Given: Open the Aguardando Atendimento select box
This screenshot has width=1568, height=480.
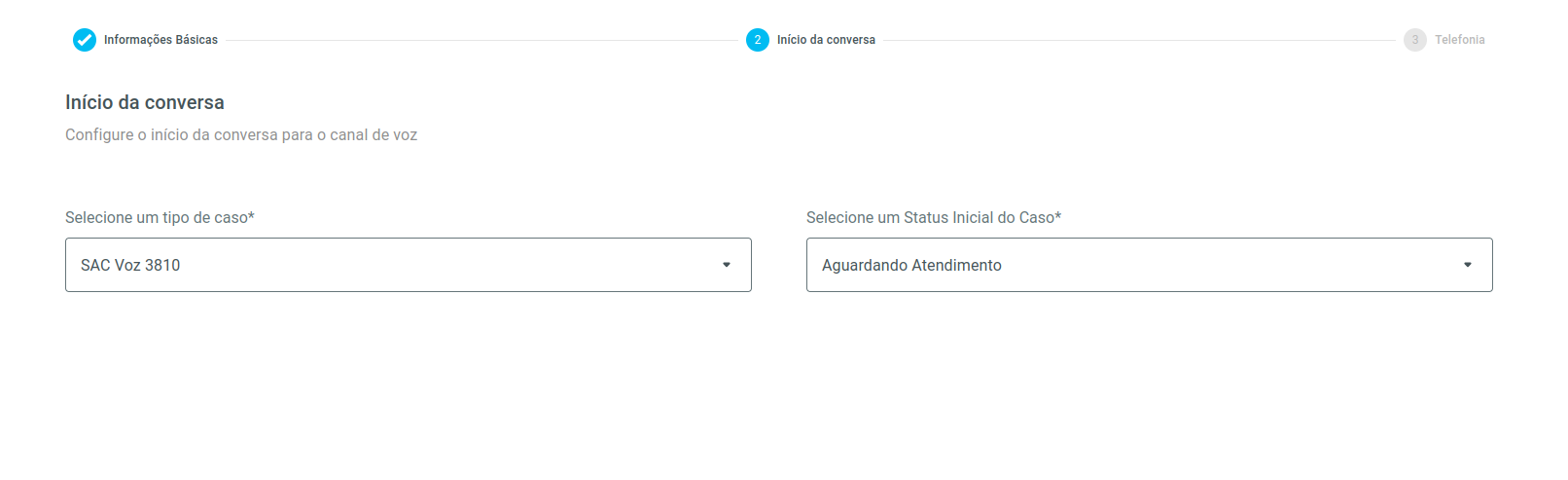Looking at the screenshot, I should [x=1150, y=265].
